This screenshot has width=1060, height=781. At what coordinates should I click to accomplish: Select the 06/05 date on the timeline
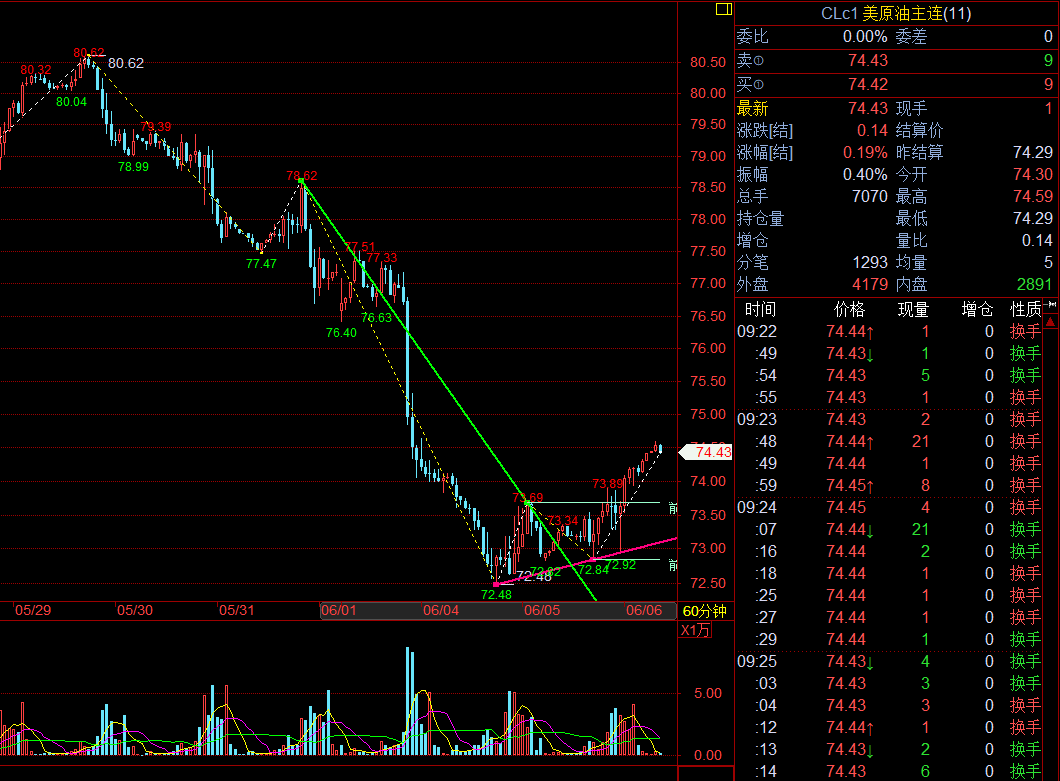coord(542,611)
